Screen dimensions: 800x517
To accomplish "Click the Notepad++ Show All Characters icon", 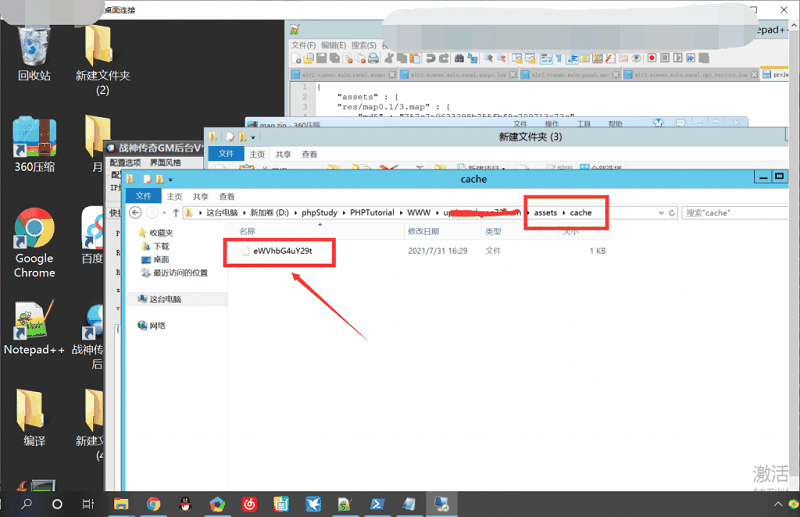I will point(559,58).
